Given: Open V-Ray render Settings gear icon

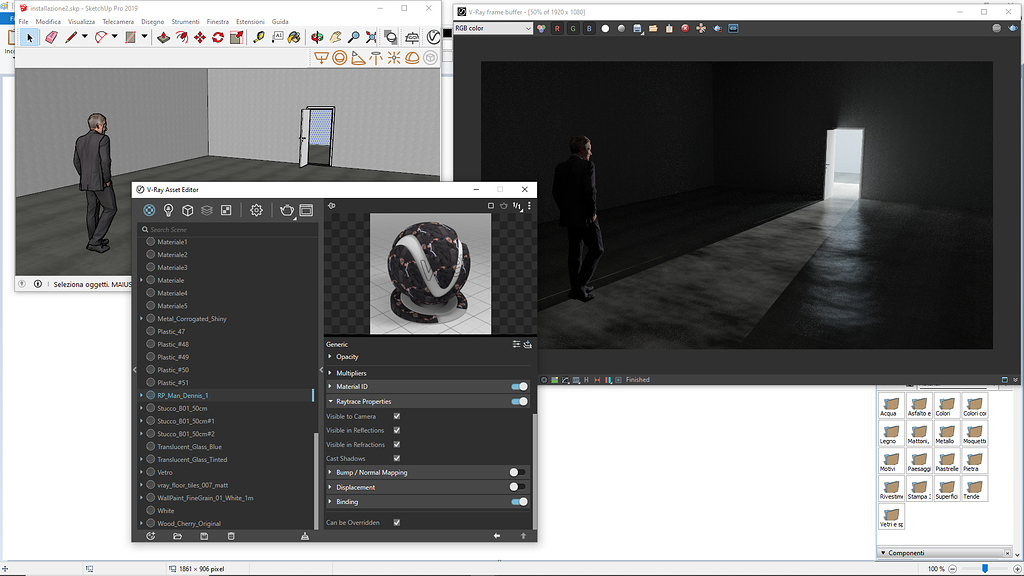Looking at the screenshot, I should pyautogui.click(x=256, y=210).
